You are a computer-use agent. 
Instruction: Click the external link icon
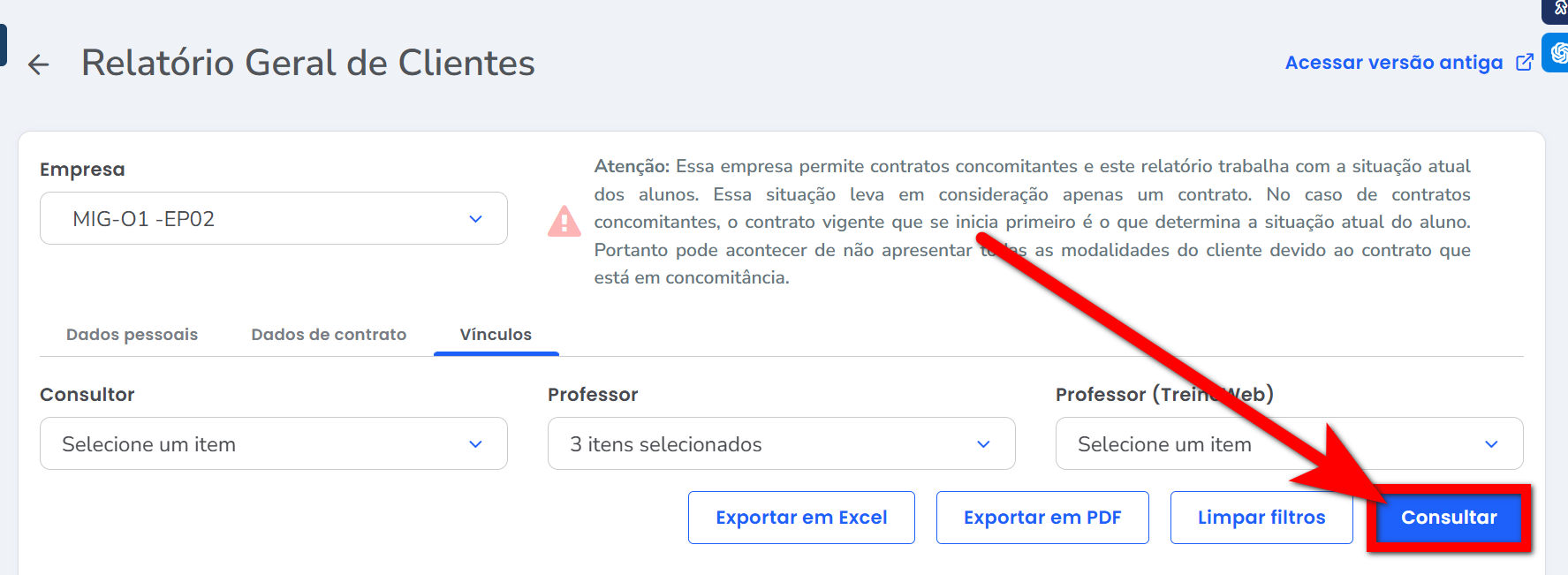[x=1524, y=63]
